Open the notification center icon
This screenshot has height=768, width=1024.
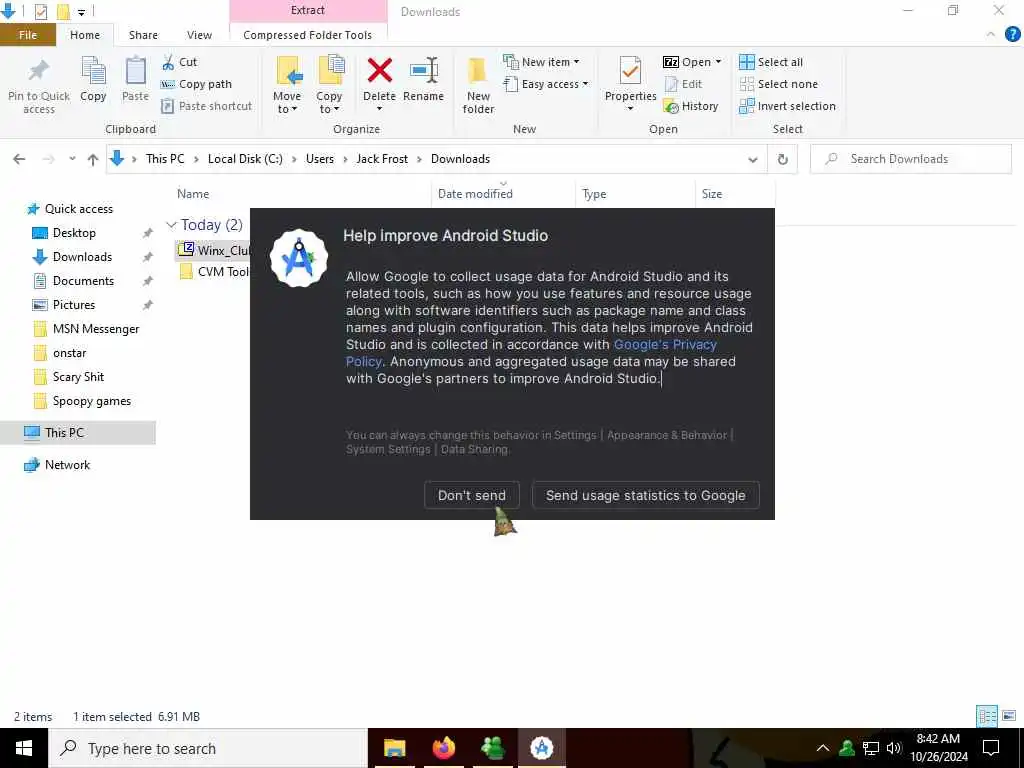(x=991, y=748)
